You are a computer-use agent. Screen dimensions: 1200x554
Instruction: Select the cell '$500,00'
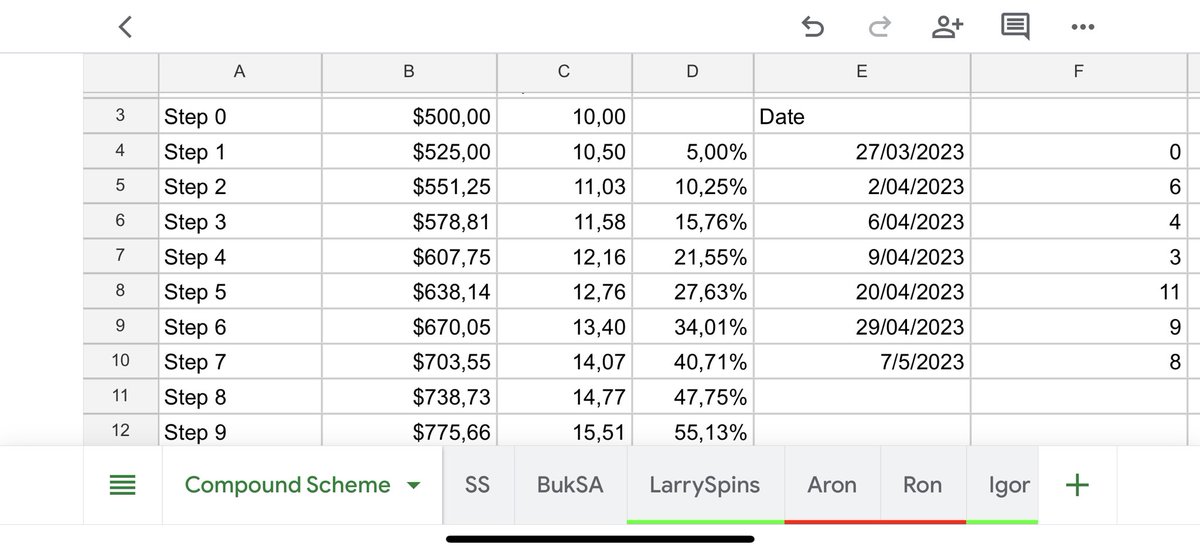[x=409, y=116]
